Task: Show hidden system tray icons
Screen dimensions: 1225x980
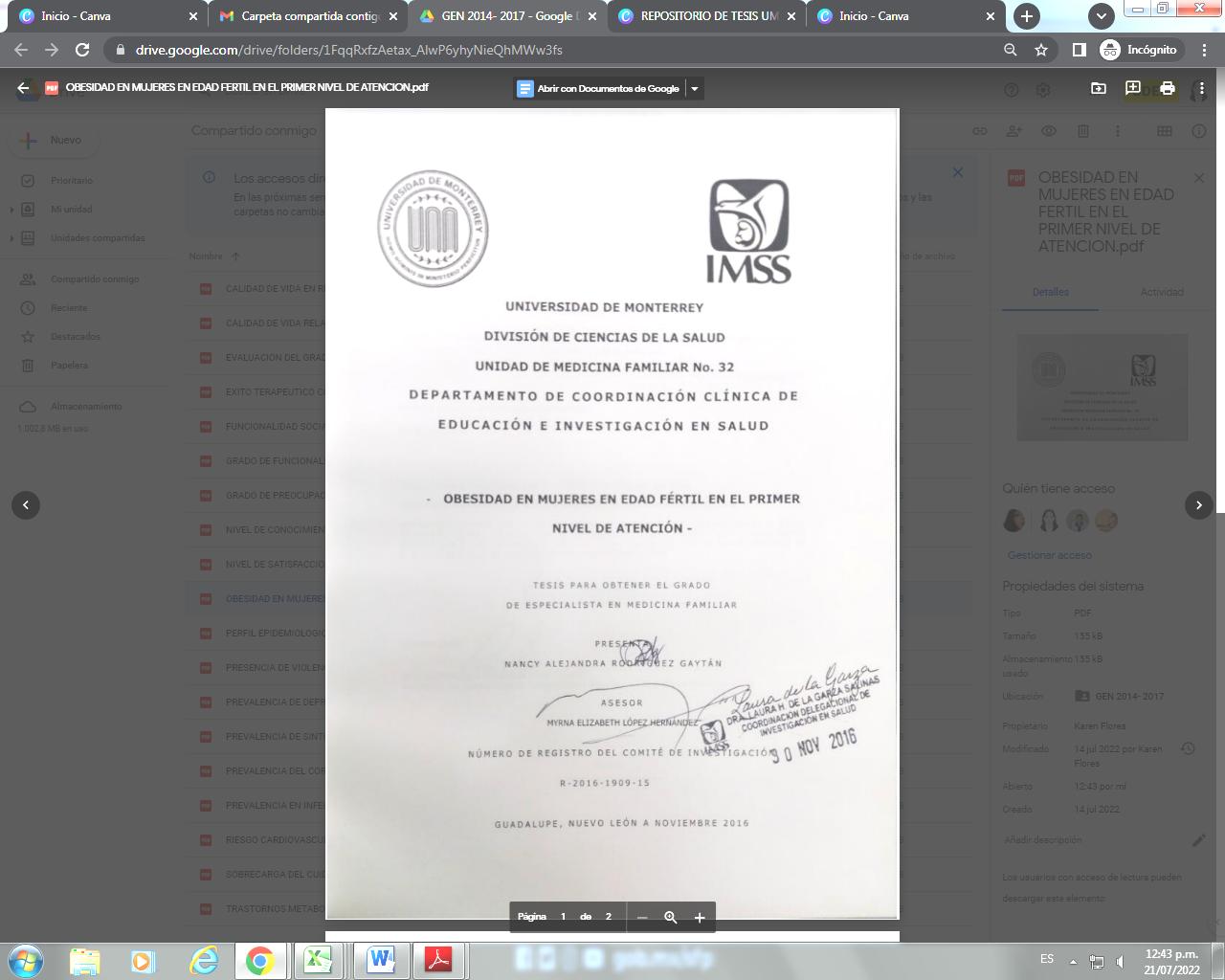Action: [x=1073, y=961]
